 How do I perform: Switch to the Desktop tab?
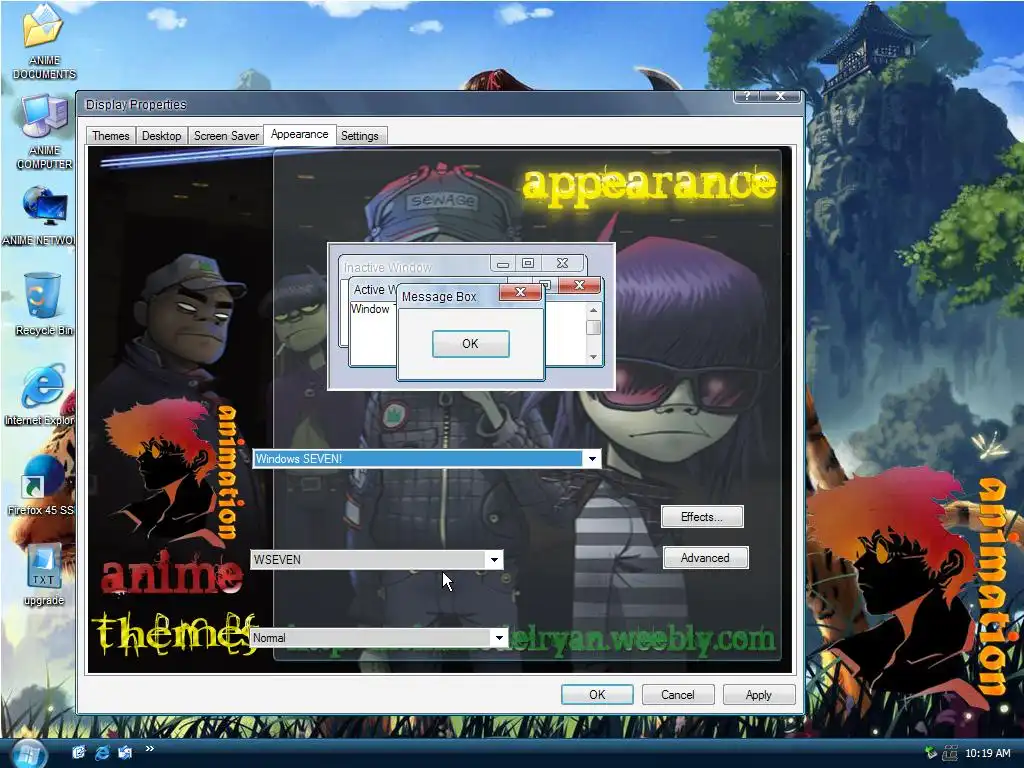(x=161, y=136)
